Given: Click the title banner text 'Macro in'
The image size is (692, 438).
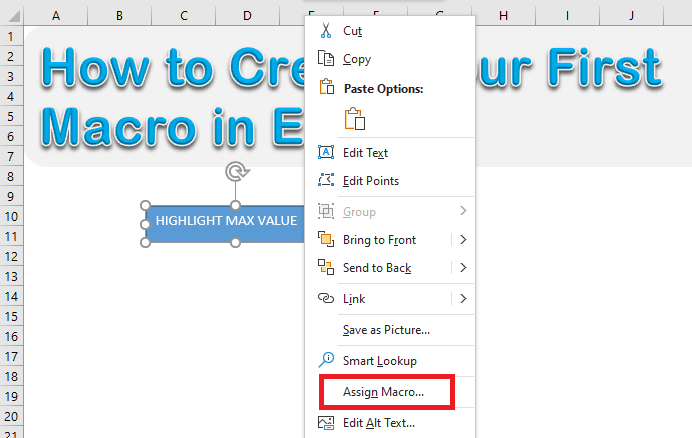Looking at the screenshot, I should click(x=148, y=127).
